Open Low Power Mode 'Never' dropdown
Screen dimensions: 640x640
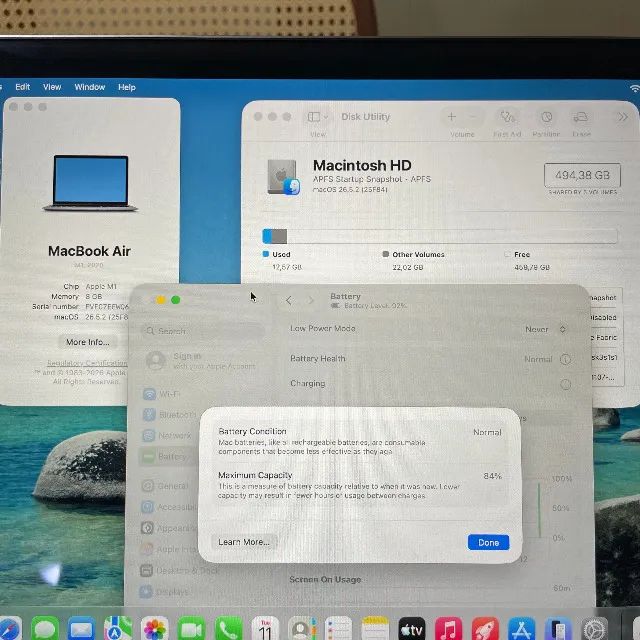pos(545,329)
